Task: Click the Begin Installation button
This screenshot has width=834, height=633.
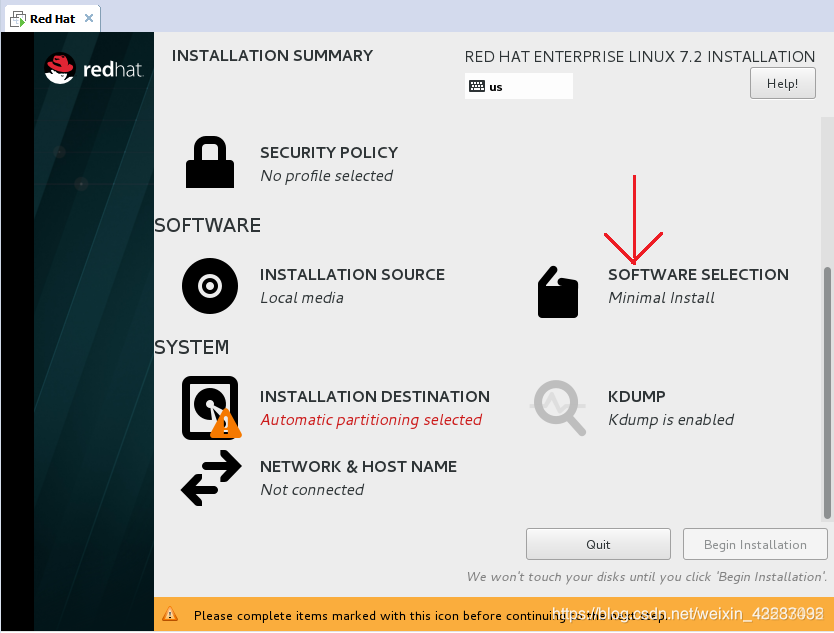Action: (x=755, y=544)
